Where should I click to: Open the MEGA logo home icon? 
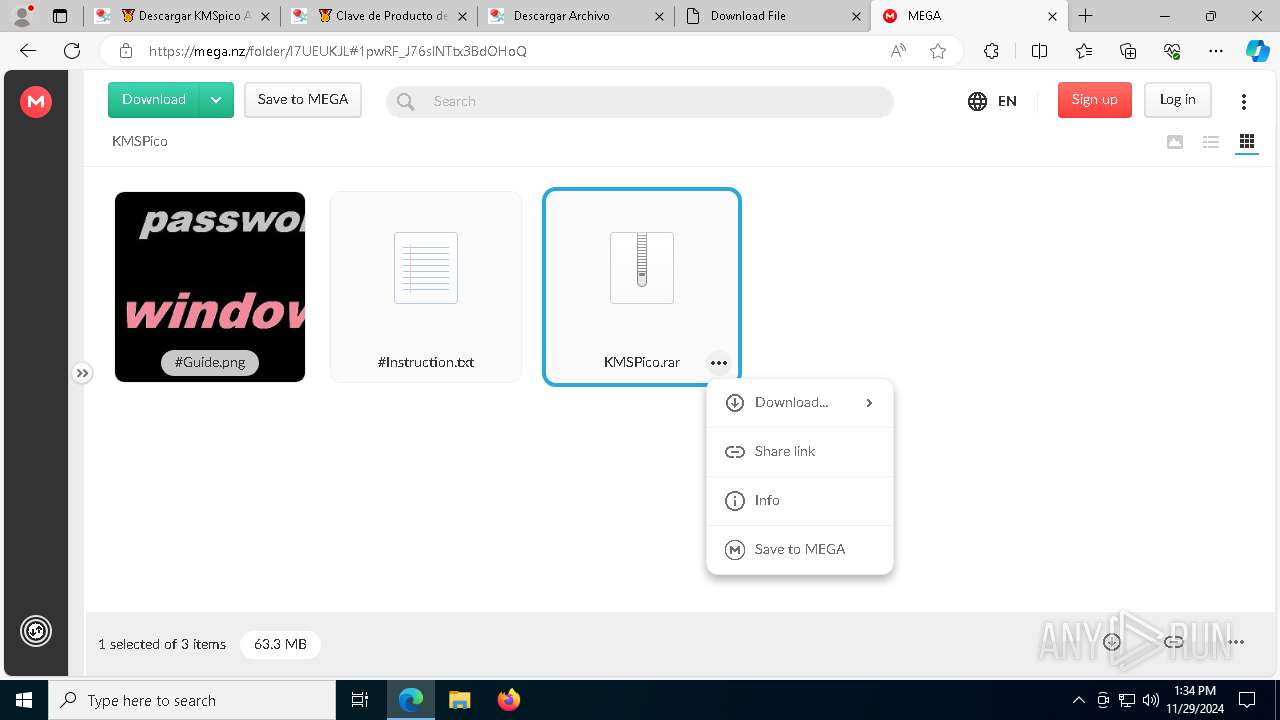tap(36, 101)
